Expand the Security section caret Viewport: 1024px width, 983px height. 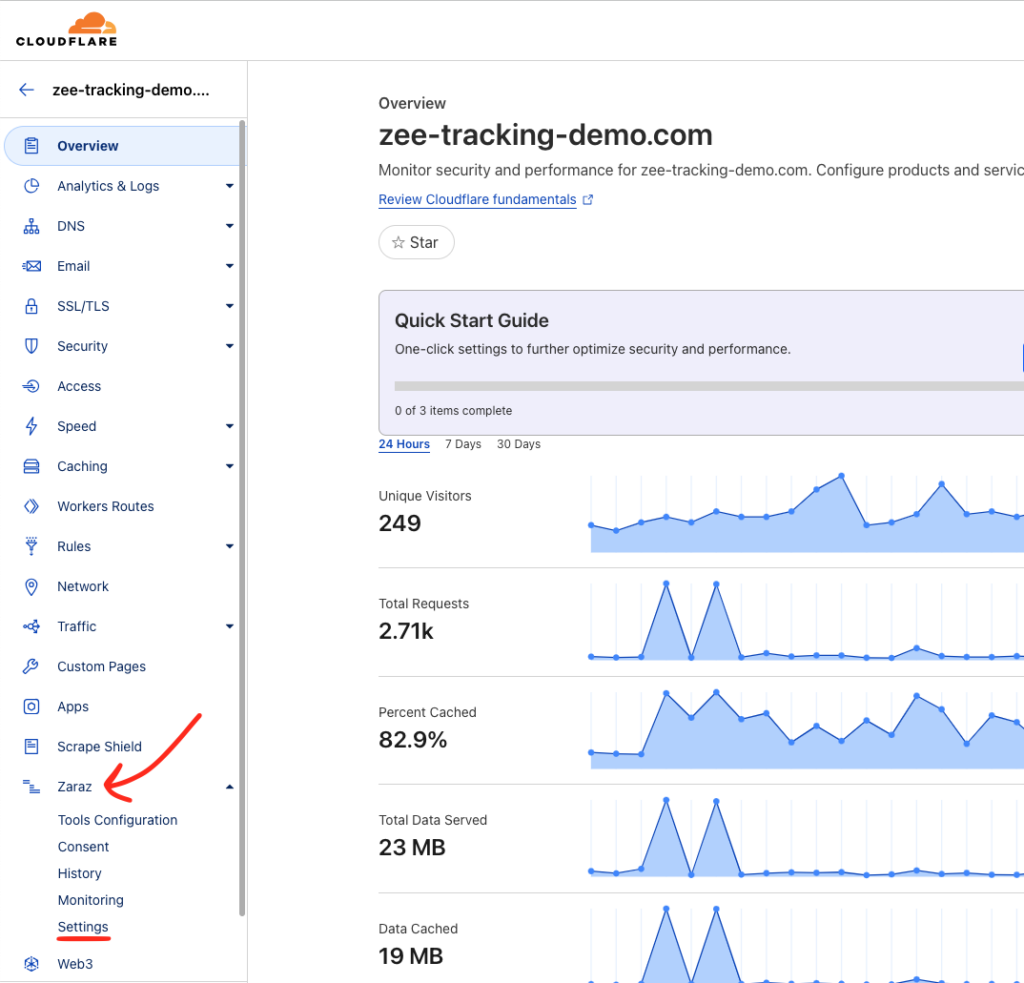coord(229,346)
